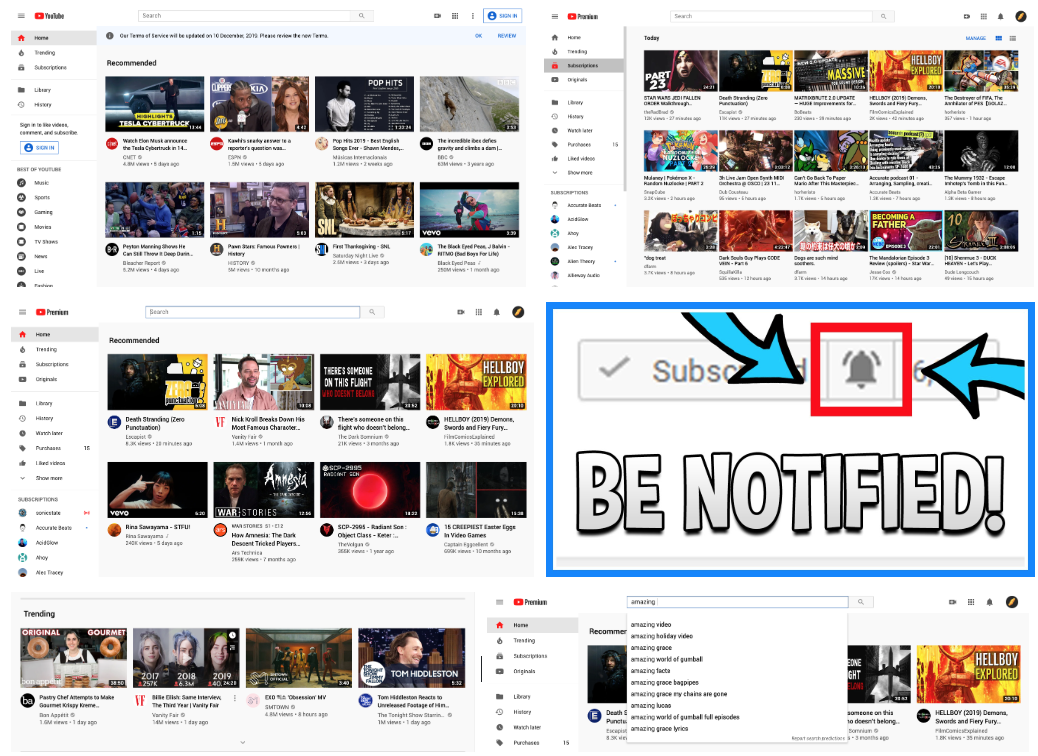This screenshot has width=1038, height=756.
Task: Open the account avatar above the Today subscriptions feed
Action: (1021, 17)
